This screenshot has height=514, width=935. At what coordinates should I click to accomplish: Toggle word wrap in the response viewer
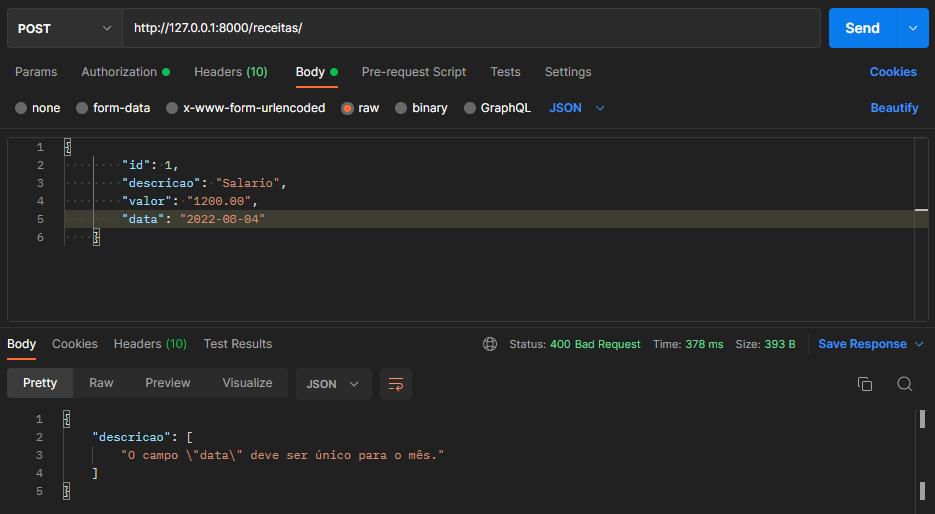[396, 384]
